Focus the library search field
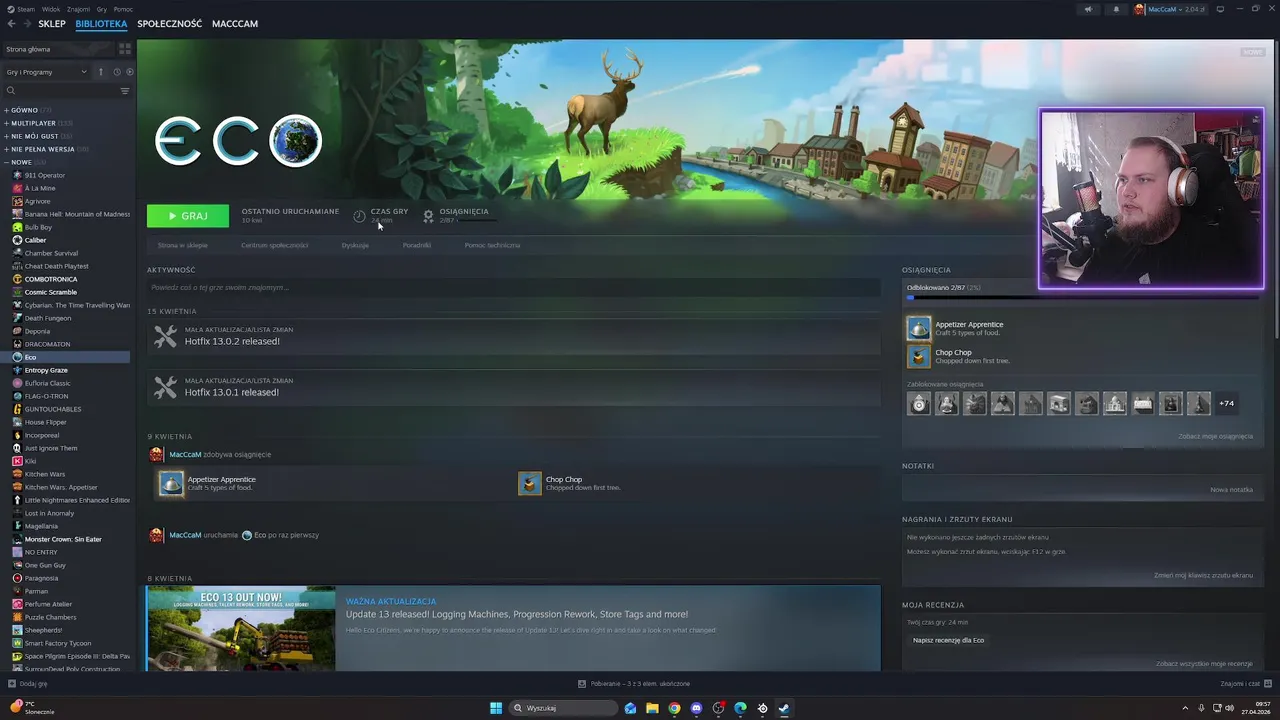The height and width of the screenshot is (720, 1280). (60, 91)
